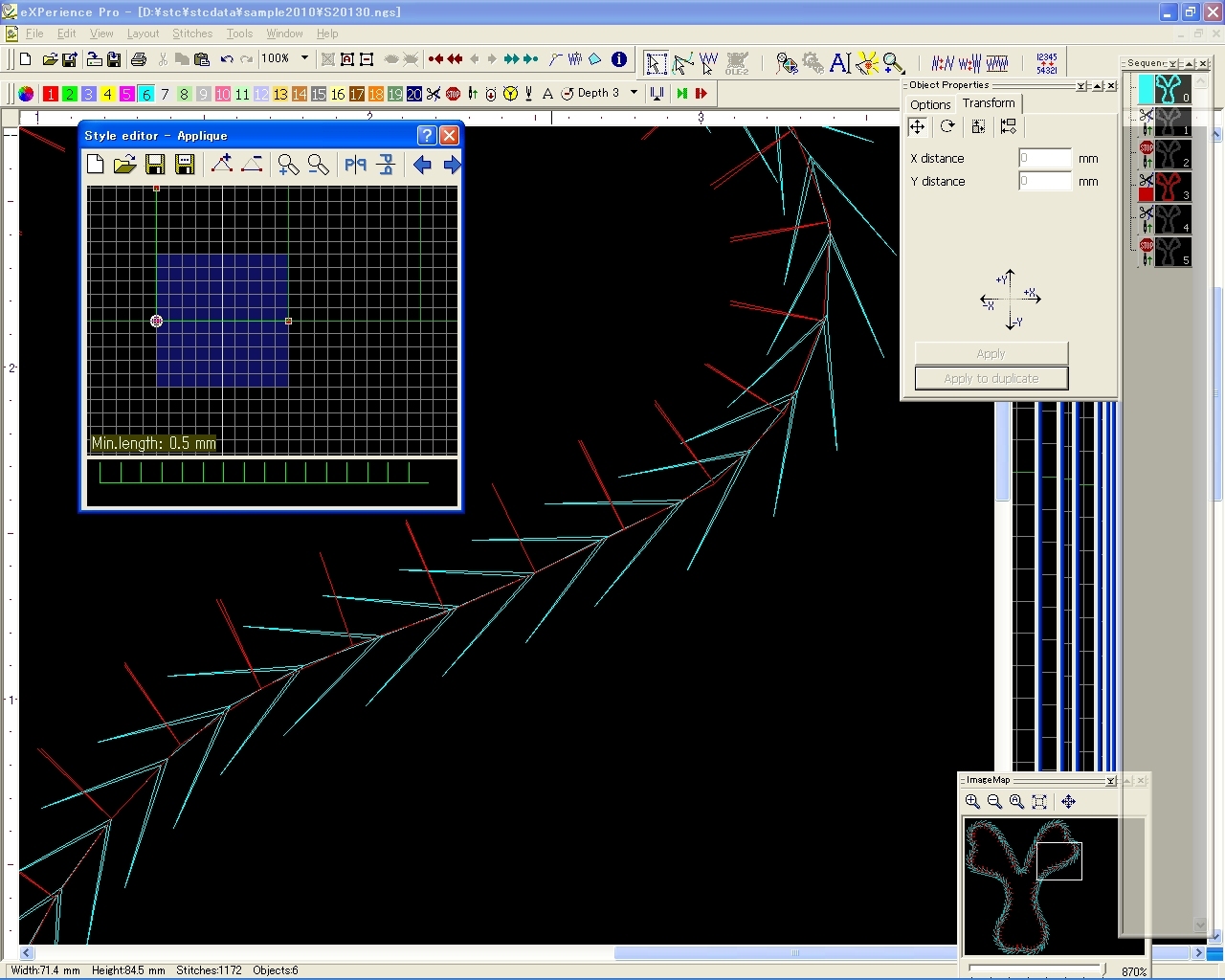Click the blue Information icon
This screenshot has height=980, width=1225.
click(x=619, y=59)
